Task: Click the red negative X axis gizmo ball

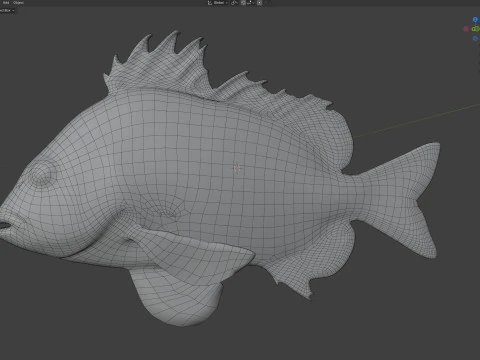Action: click(466, 29)
